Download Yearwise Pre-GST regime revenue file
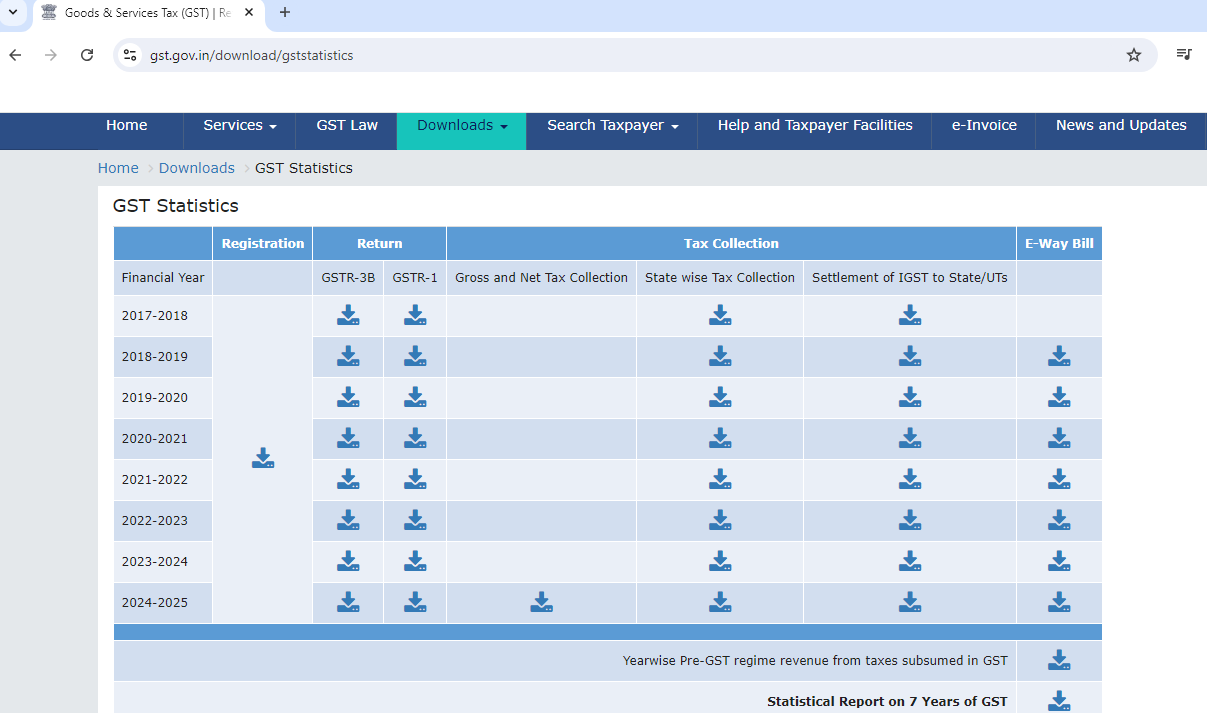This screenshot has height=713, width=1207. tap(1059, 661)
